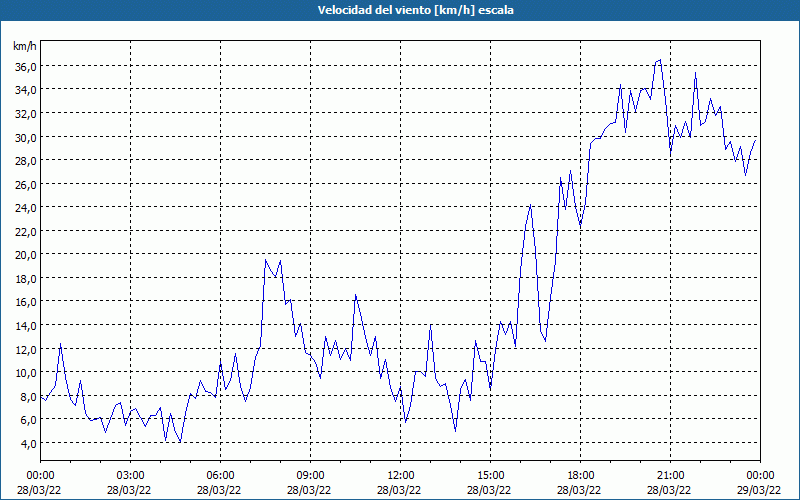Screen dimensions: 800x500
Task: Click the 12:00 time axis label
Action: click(x=401, y=476)
